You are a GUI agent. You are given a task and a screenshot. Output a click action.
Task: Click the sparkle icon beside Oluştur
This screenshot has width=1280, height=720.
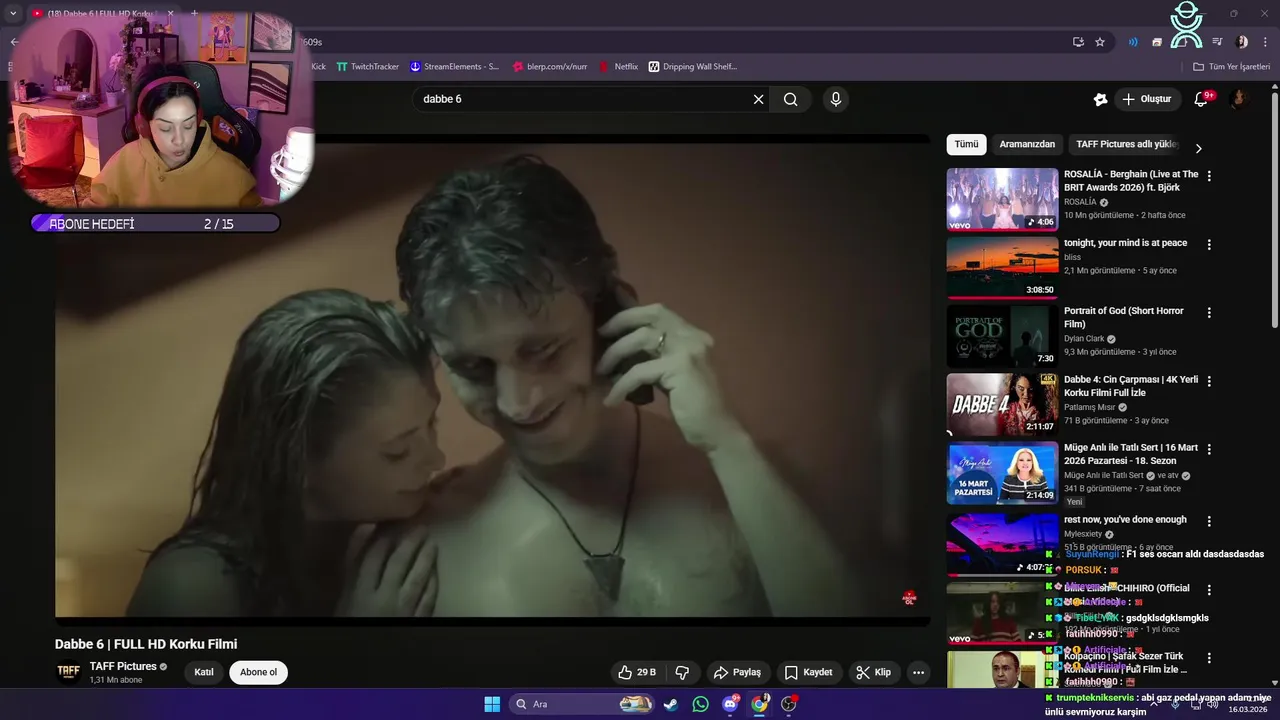[1100, 99]
